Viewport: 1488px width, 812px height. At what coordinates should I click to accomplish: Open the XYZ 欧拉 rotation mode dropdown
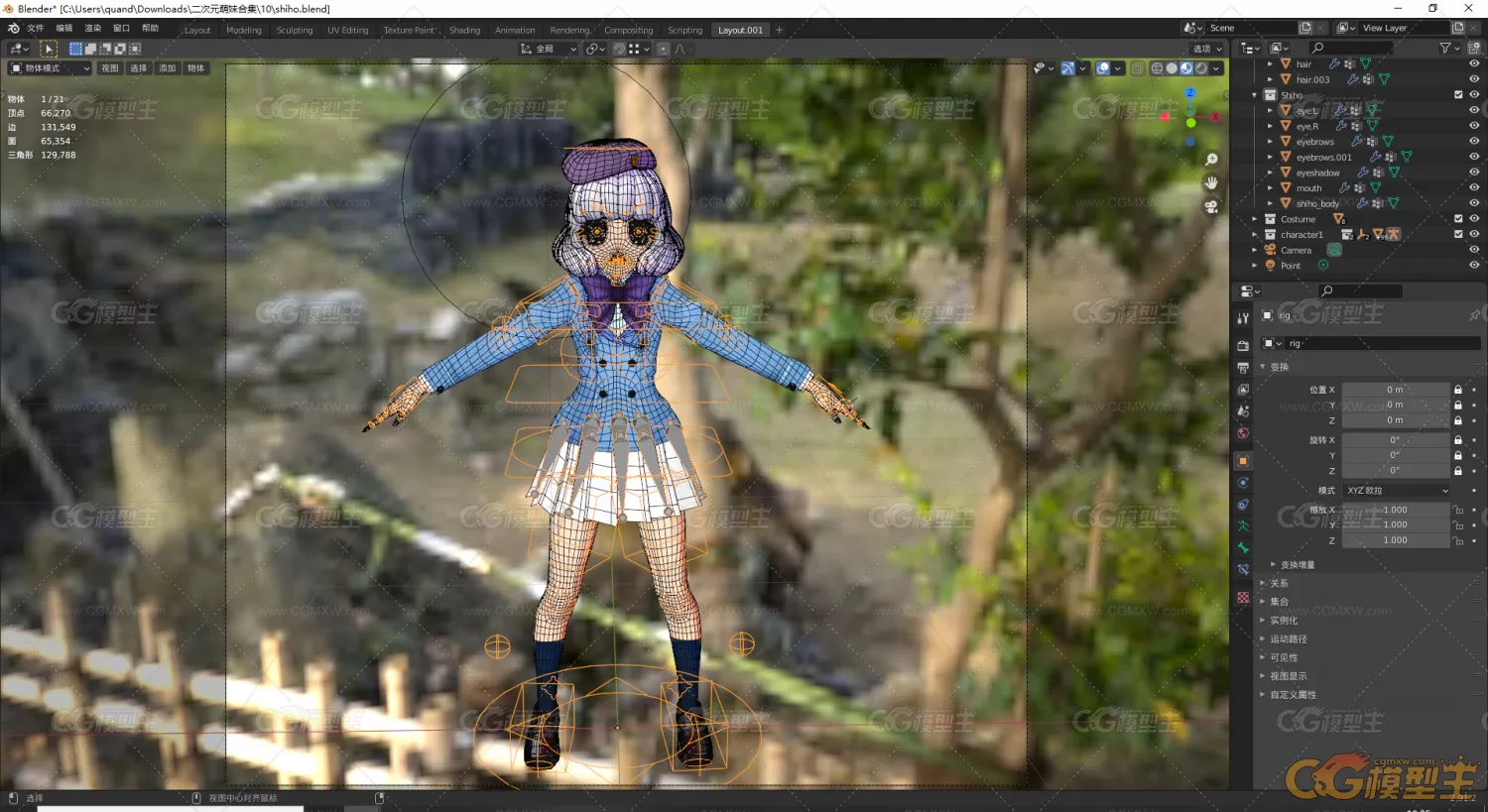coord(1396,491)
